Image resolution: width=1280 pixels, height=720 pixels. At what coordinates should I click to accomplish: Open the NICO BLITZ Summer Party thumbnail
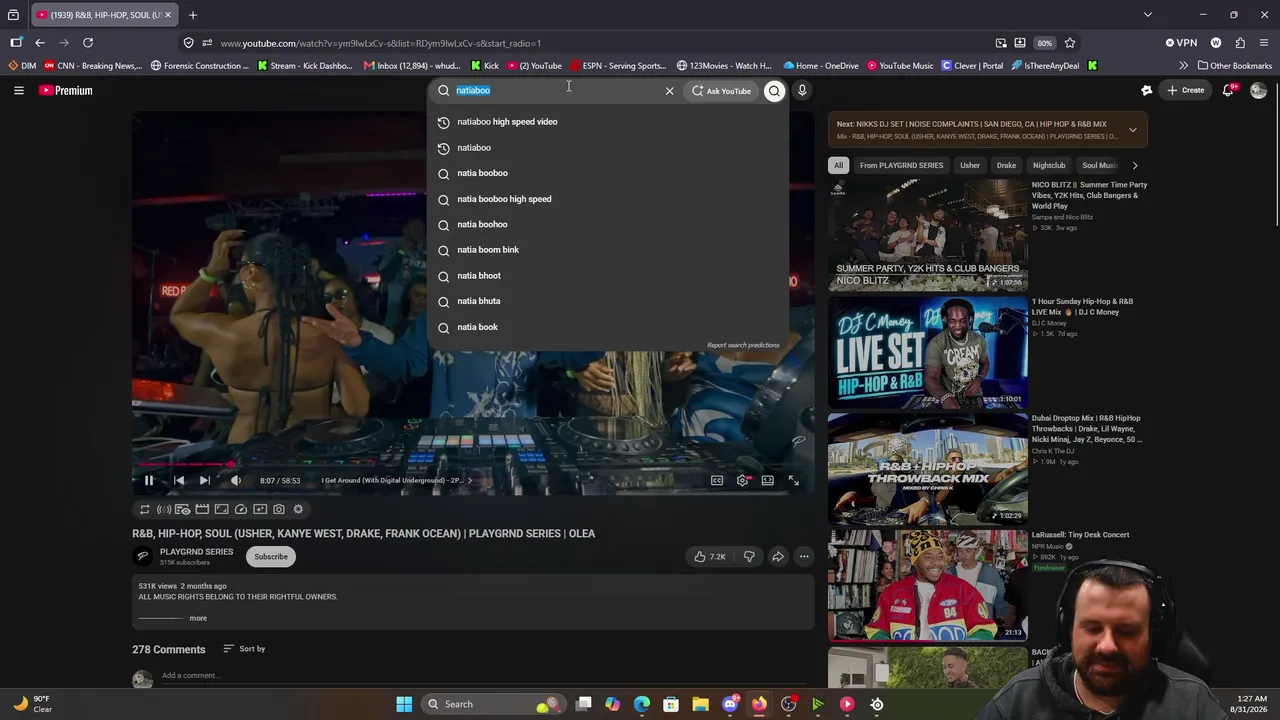[x=927, y=235]
